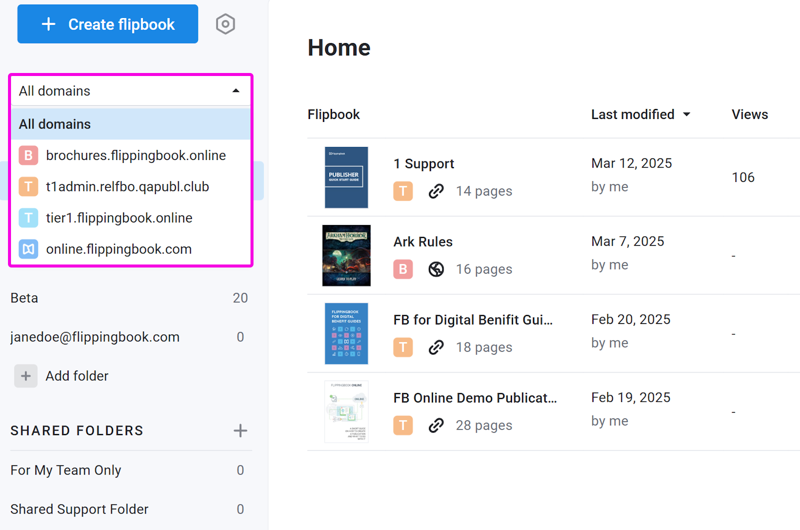Click Mar 7, 2025 date
This screenshot has height=530, width=800.
pyautogui.click(x=628, y=241)
